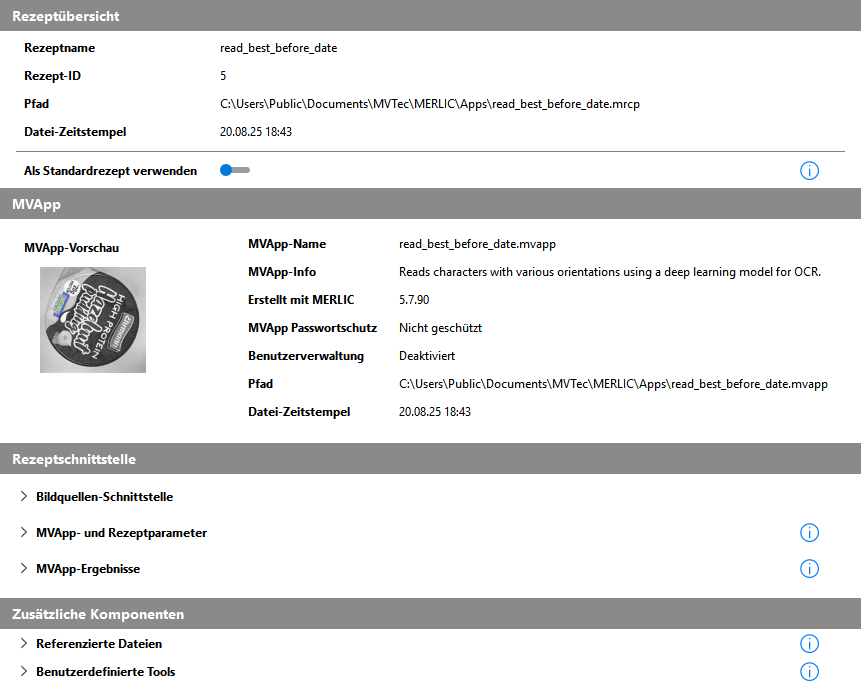
Task: Click the .mvapp file path text
Action: (x=613, y=384)
